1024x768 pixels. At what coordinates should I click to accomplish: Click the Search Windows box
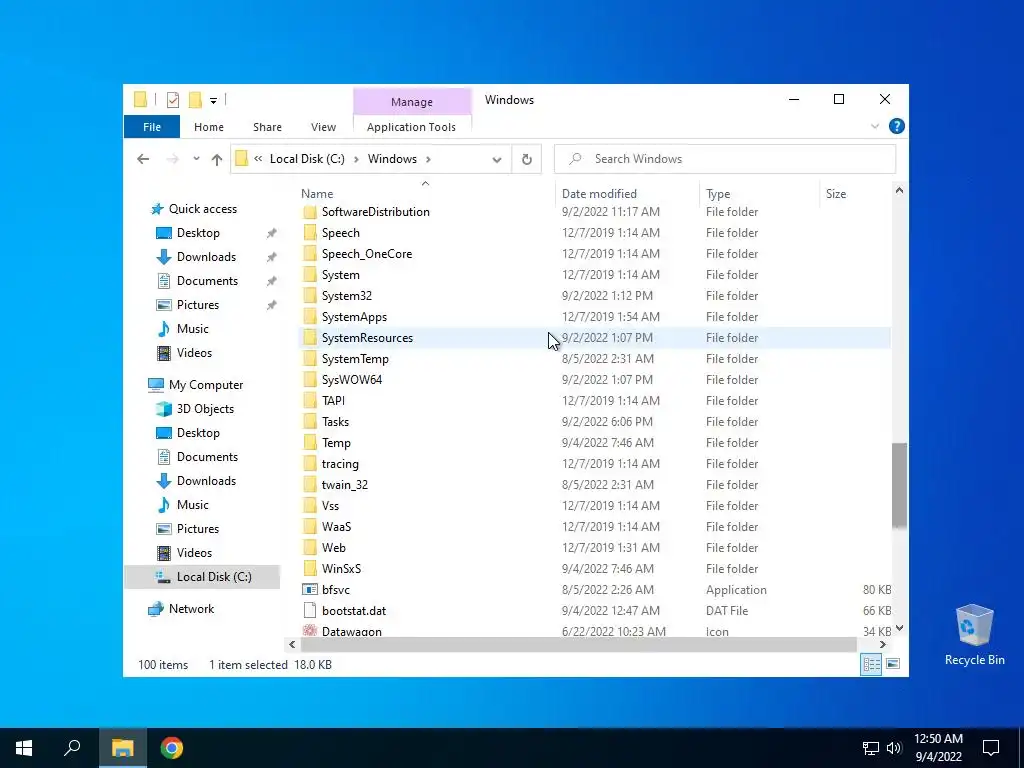[725, 159]
